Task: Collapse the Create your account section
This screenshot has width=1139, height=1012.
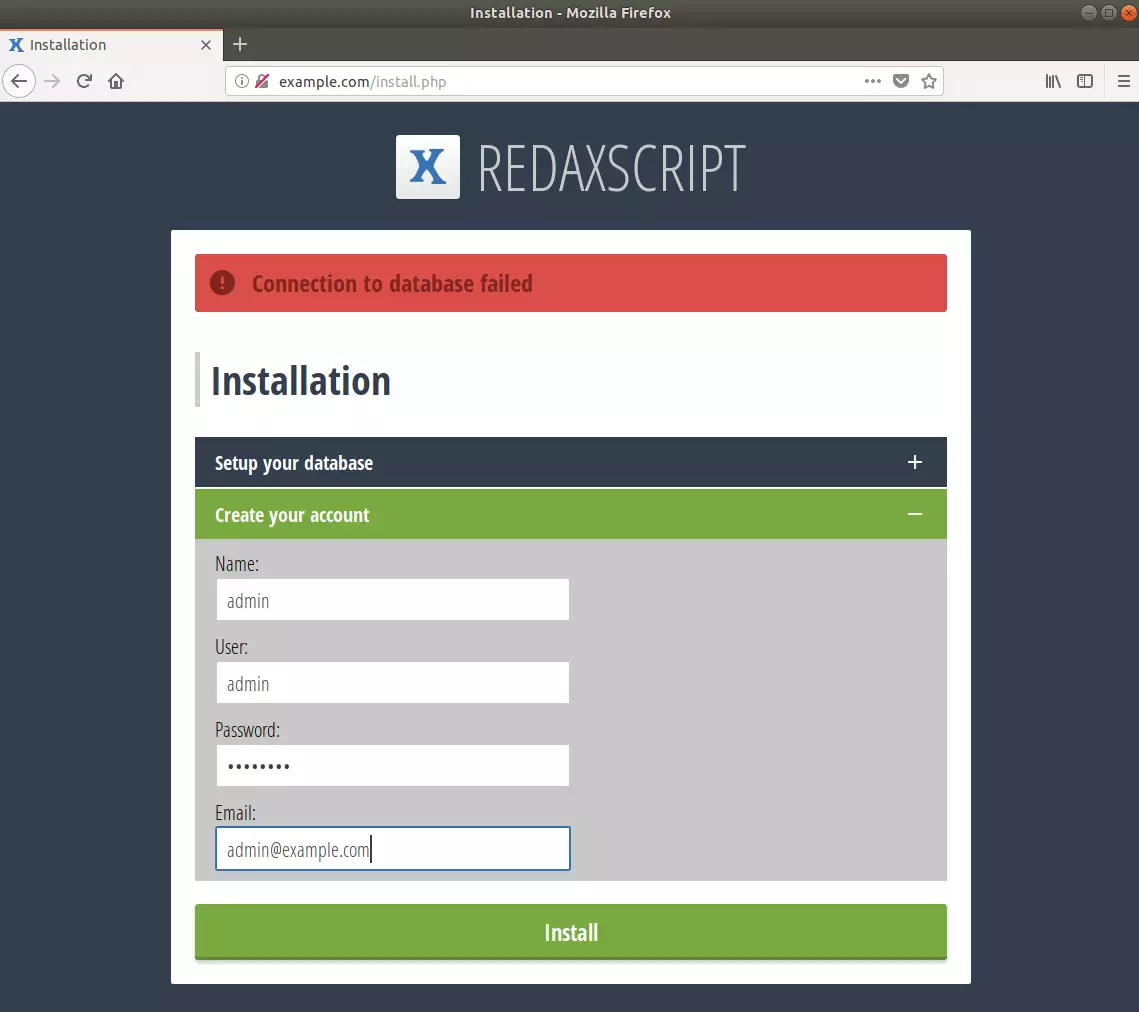Action: coord(570,514)
